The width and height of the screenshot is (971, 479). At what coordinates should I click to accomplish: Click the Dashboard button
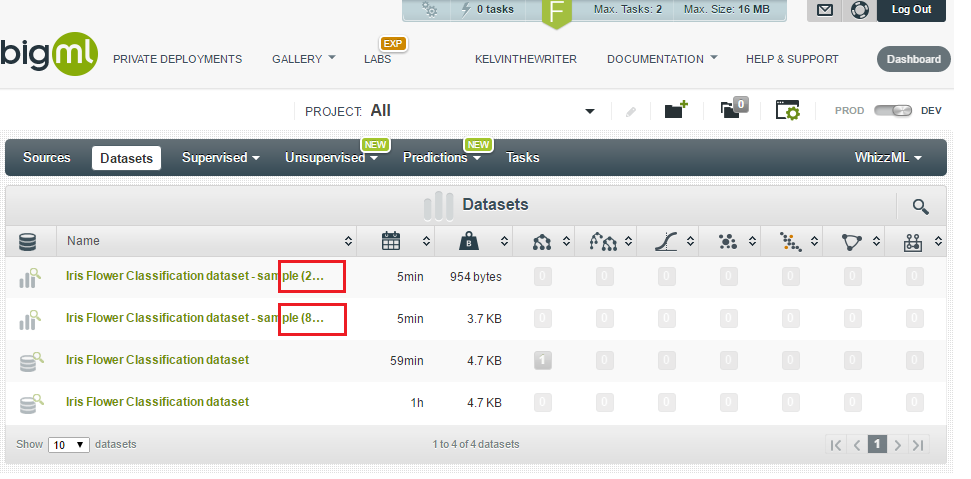tap(913, 59)
